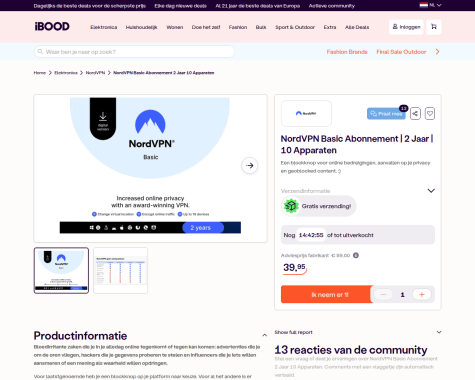The height and width of the screenshot is (380, 475).
Task: Increase quantity with plus button
Action: [422, 294]
